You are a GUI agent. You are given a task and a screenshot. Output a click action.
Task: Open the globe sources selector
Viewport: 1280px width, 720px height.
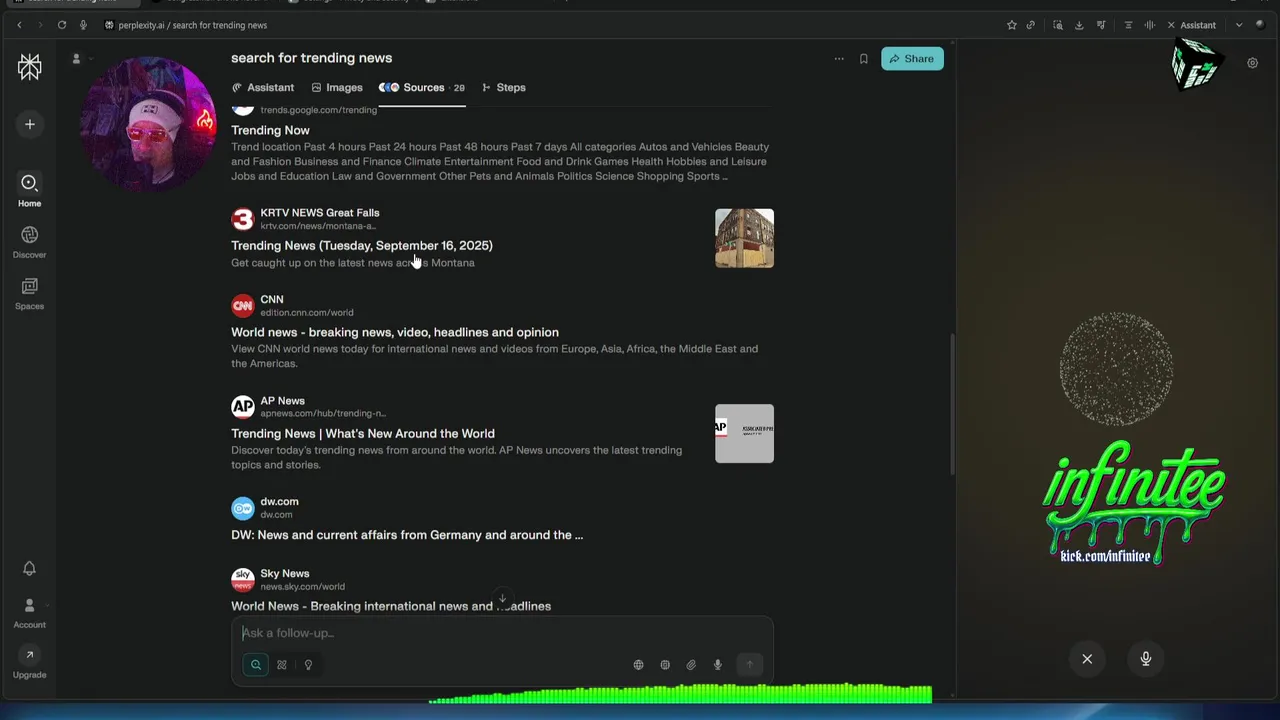[638, 665]
